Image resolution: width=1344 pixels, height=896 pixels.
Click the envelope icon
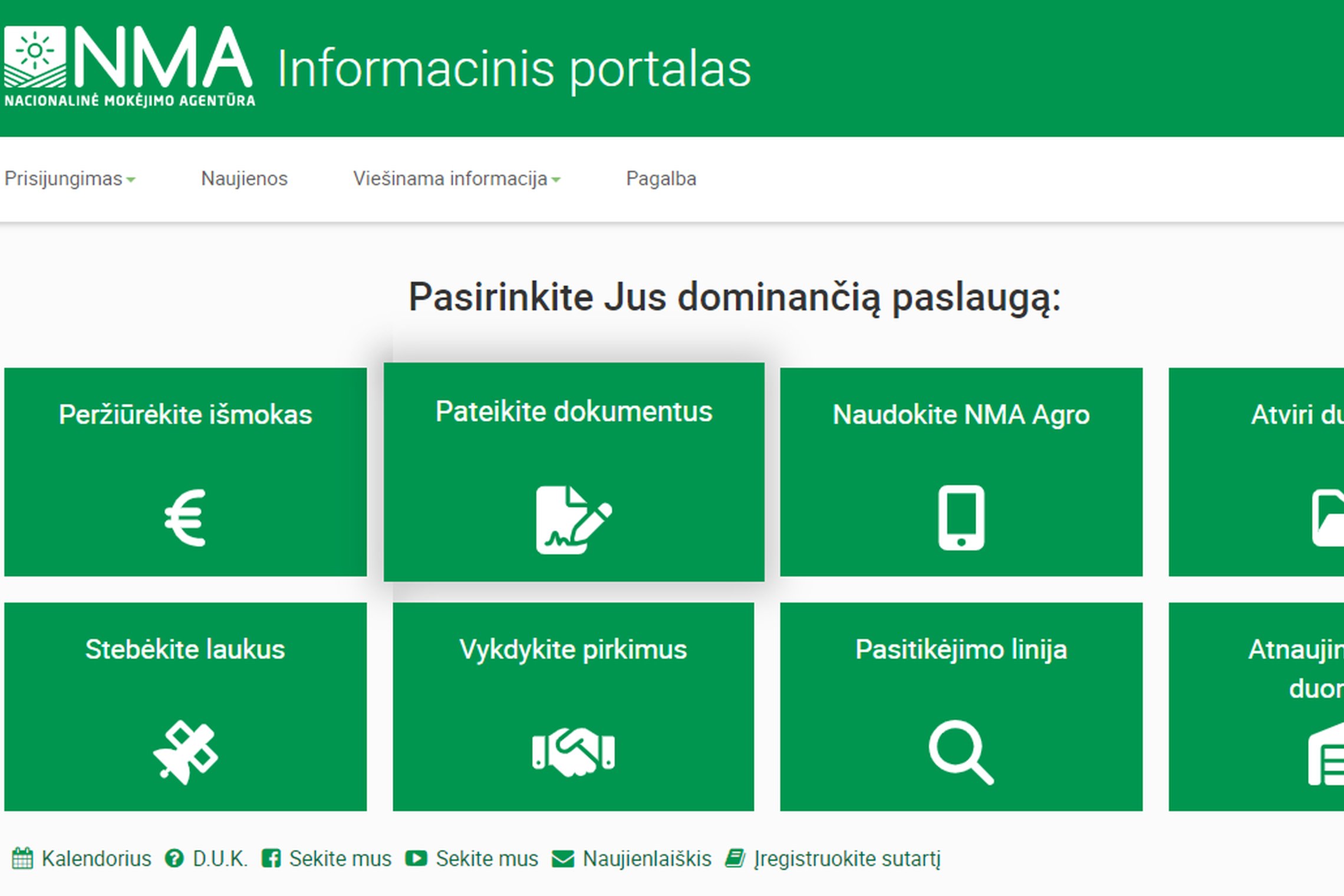[x=563, y=859]
